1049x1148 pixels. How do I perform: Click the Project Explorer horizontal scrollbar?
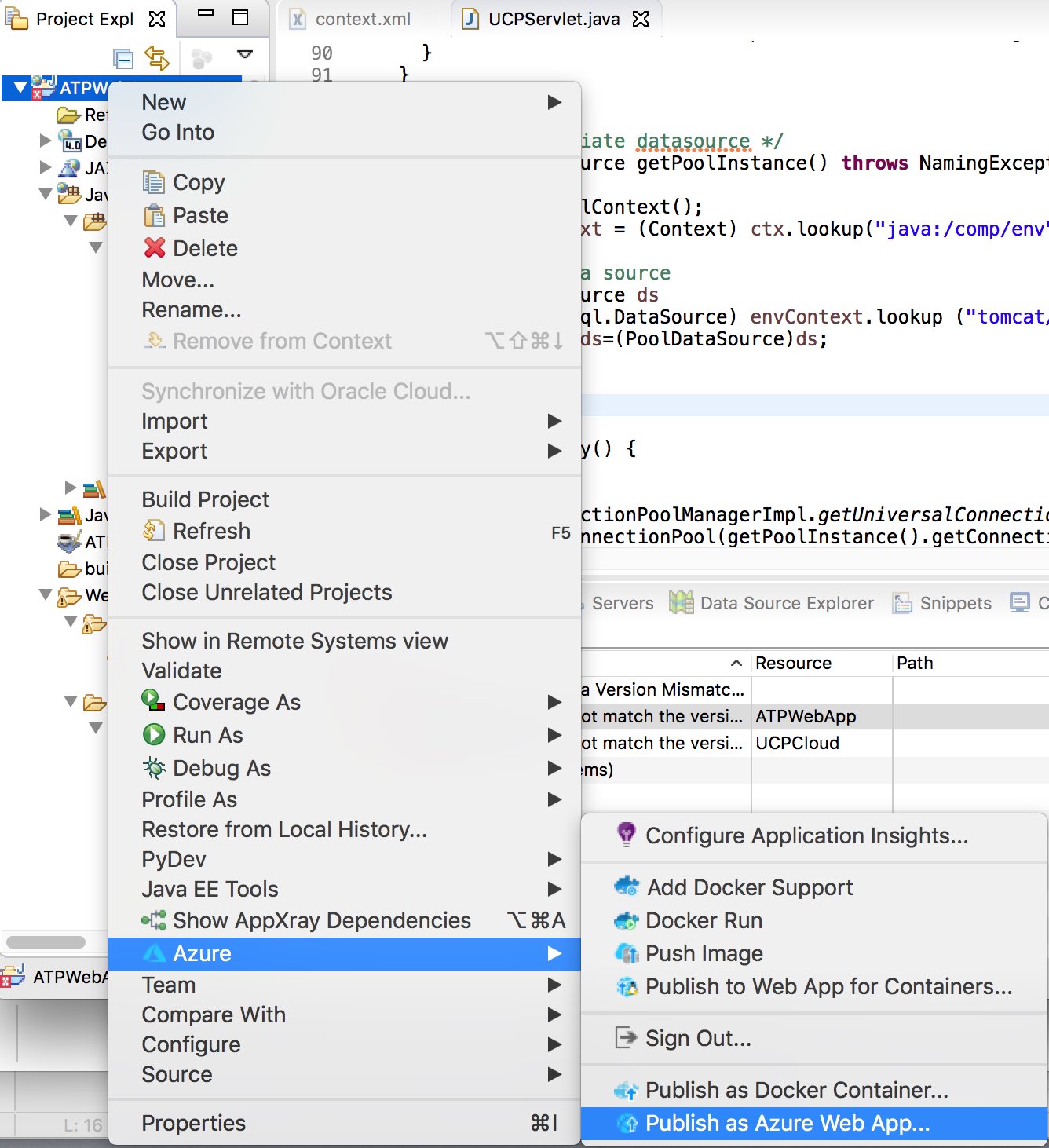tap(46, 941)
